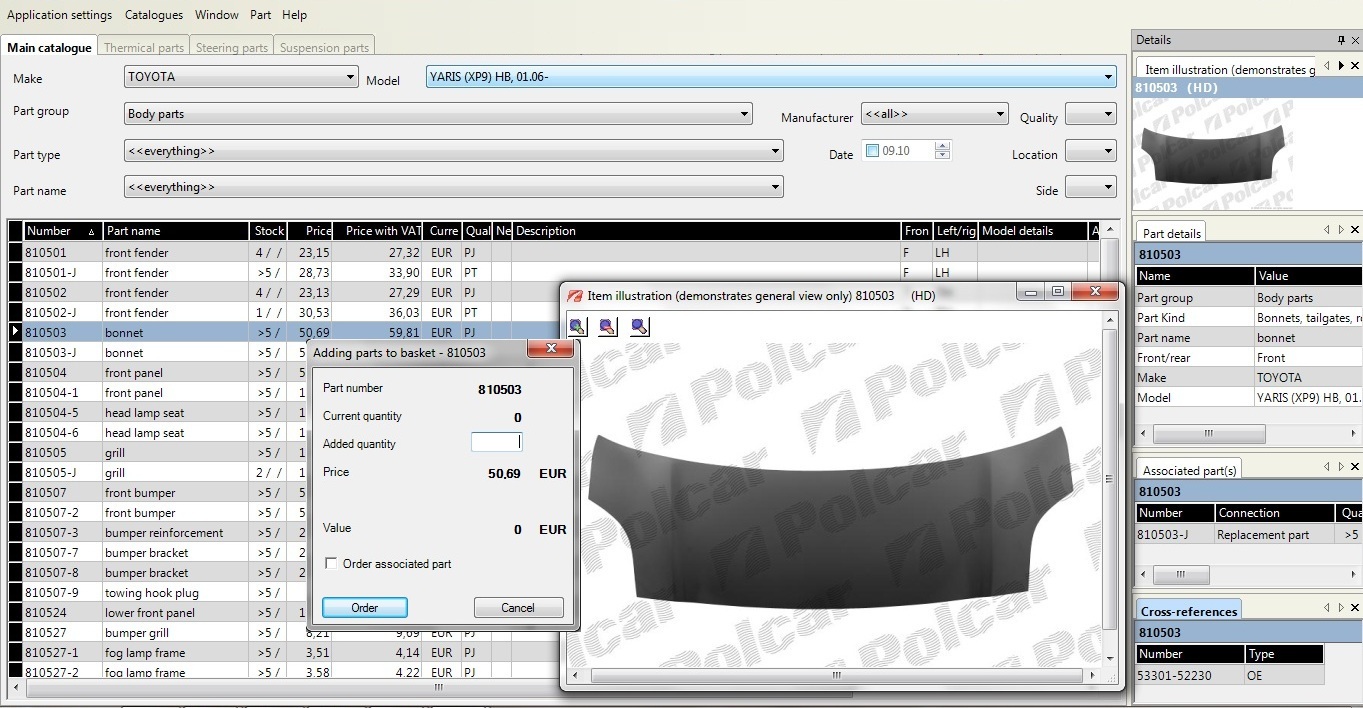Open the Window menu

[217, 15]
